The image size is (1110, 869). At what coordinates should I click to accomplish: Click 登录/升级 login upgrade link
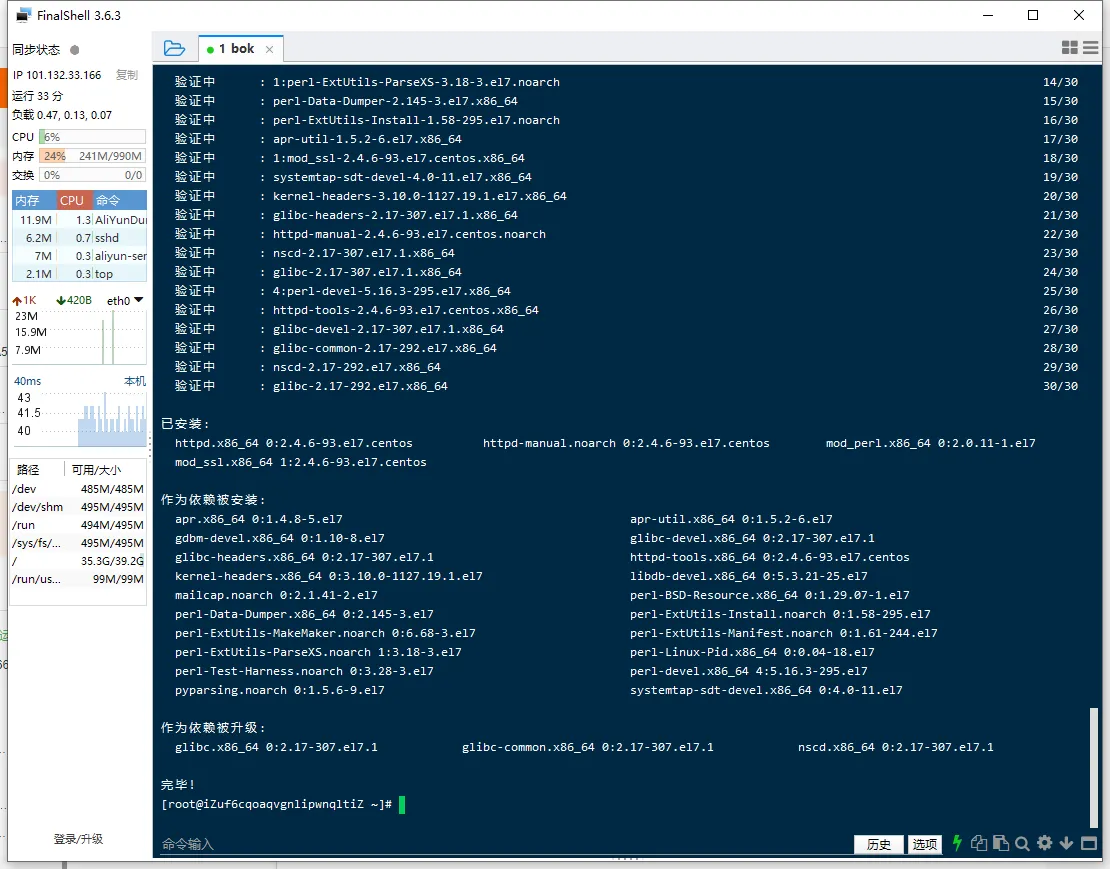coord(79,839)
